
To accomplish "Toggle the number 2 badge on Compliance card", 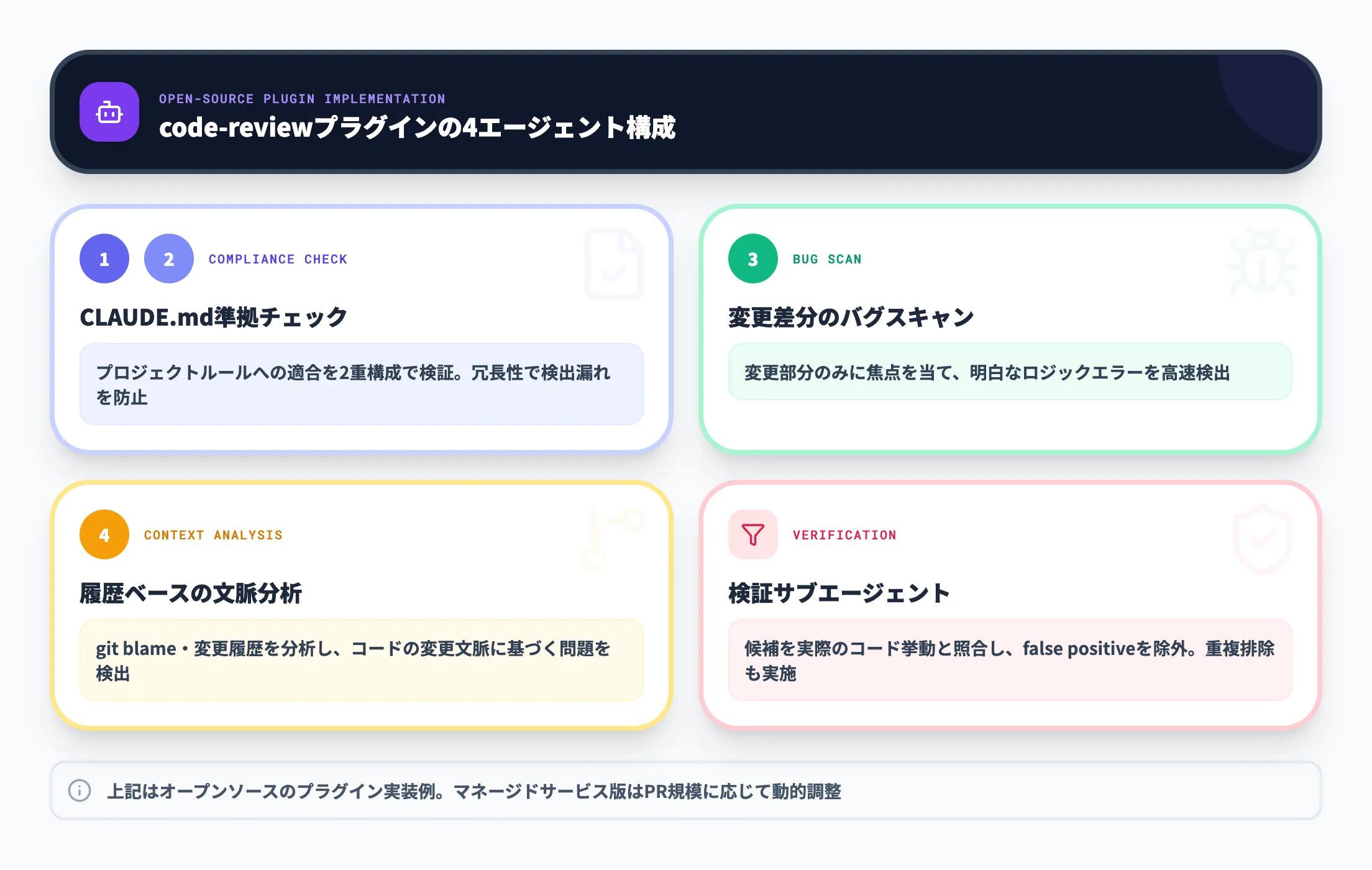I will pyautogui.click(x=168, y=259).
